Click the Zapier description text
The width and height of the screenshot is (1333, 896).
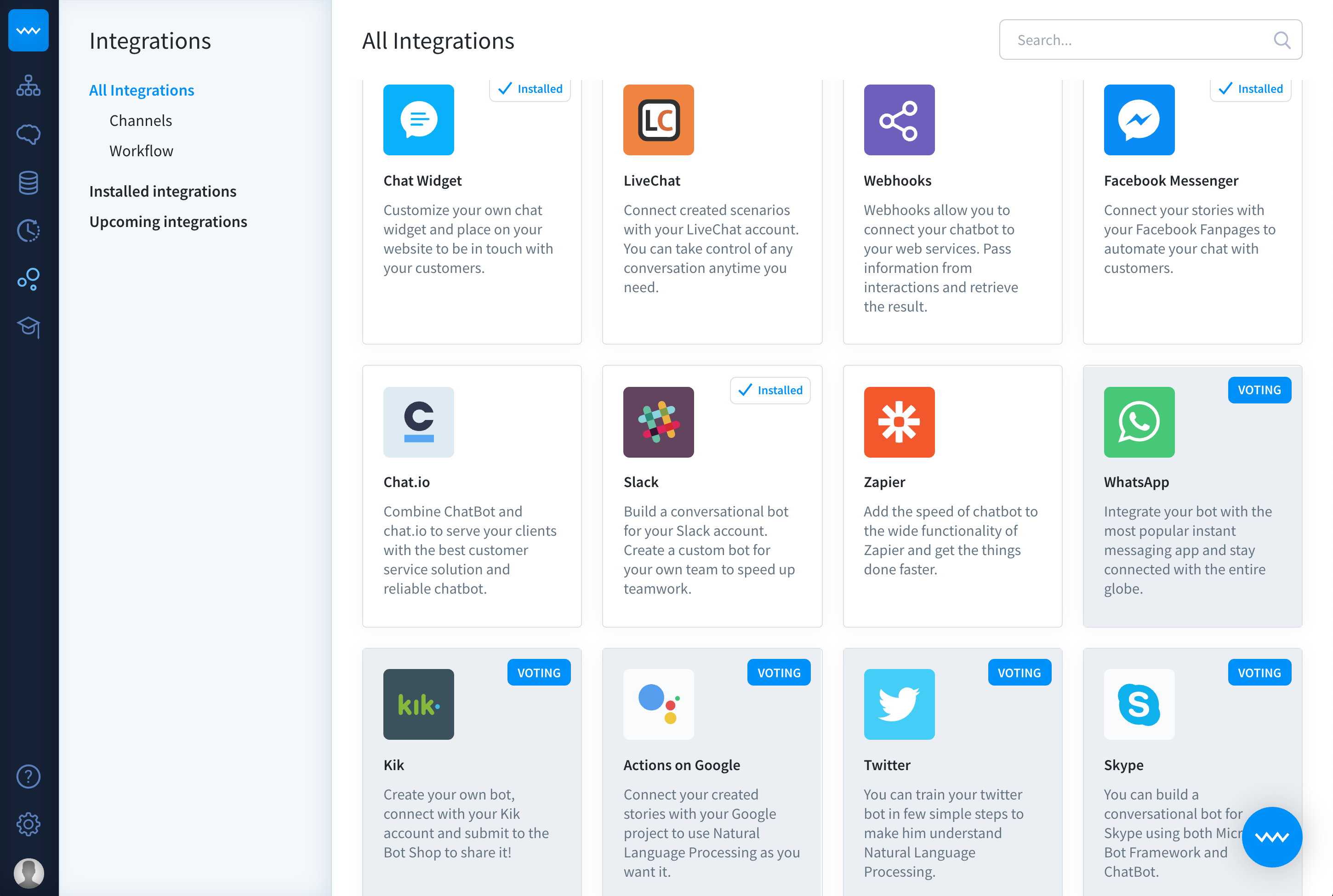coord(951,540)
